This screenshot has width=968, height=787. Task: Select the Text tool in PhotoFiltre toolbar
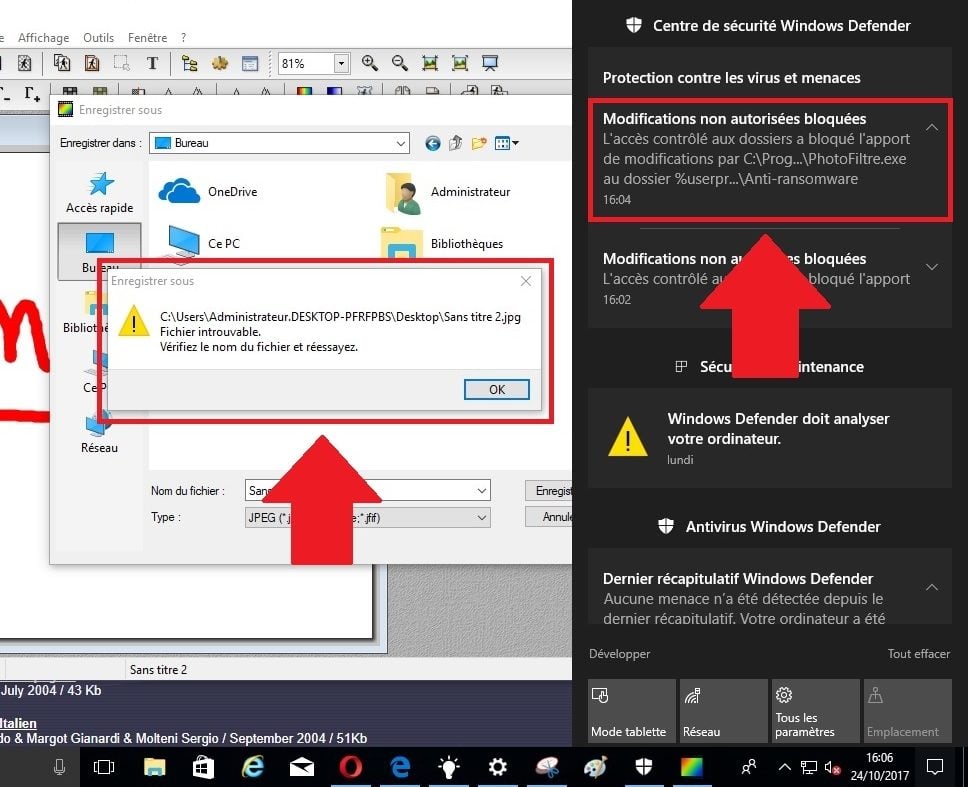point(152,63)
